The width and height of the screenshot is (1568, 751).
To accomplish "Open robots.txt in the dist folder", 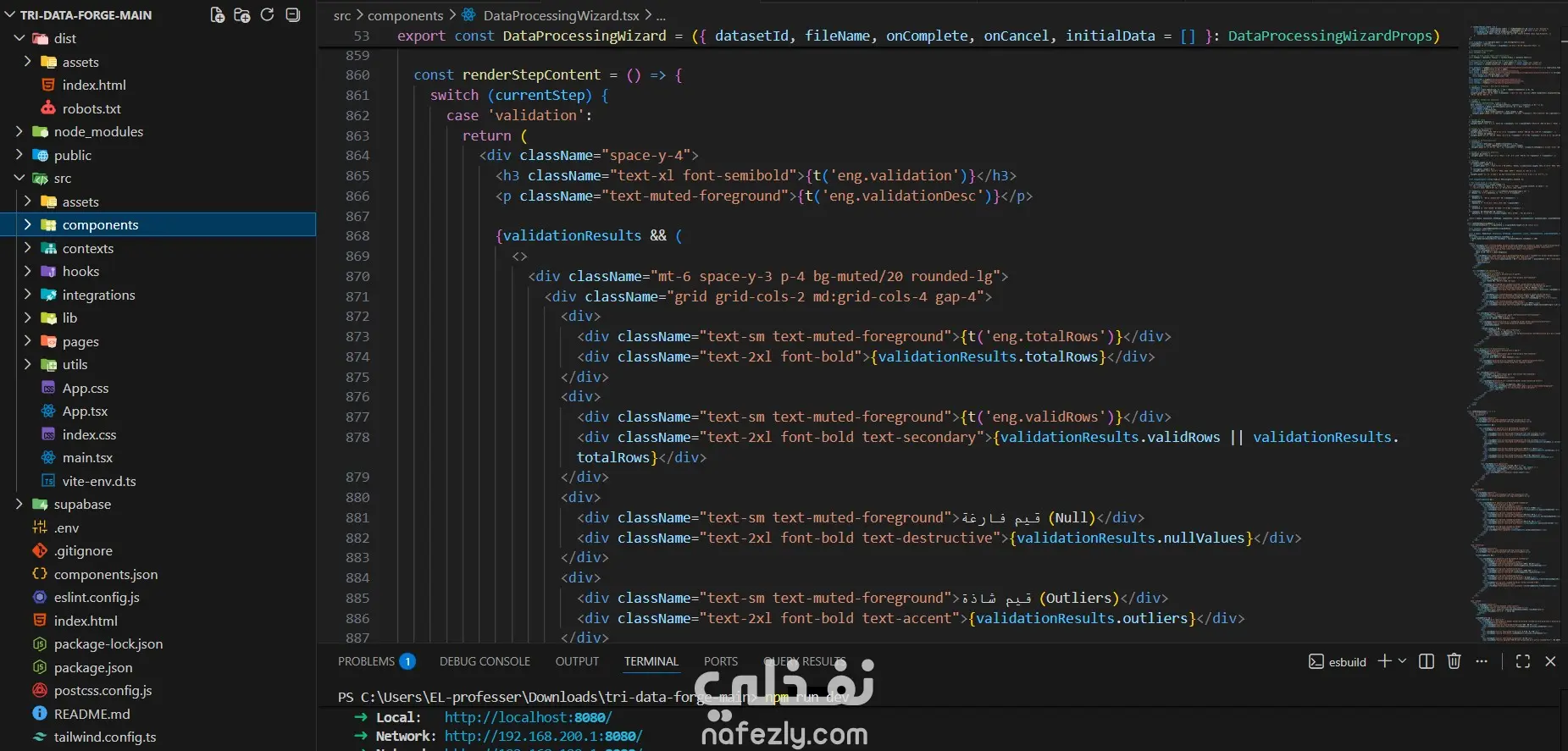I will [x=91, y=108].
